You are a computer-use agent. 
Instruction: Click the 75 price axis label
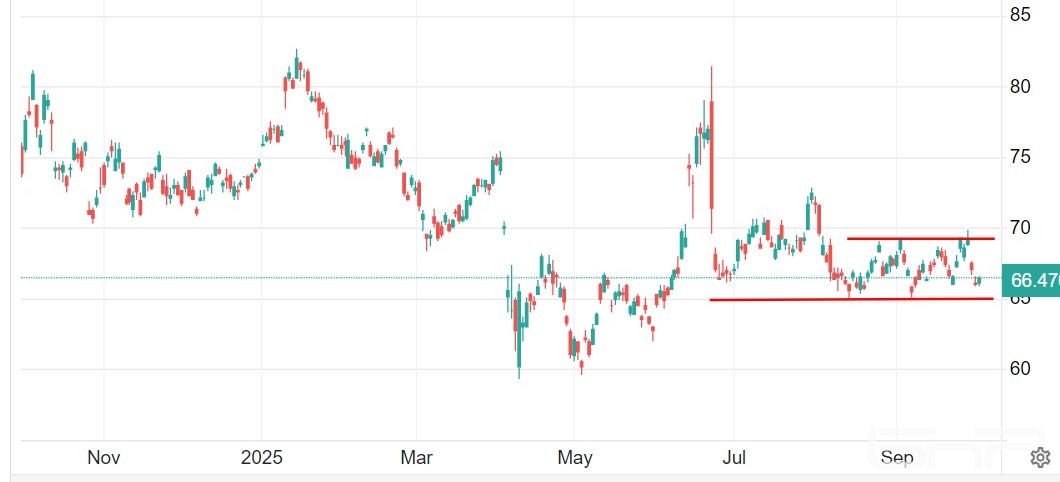(1020, 157)
